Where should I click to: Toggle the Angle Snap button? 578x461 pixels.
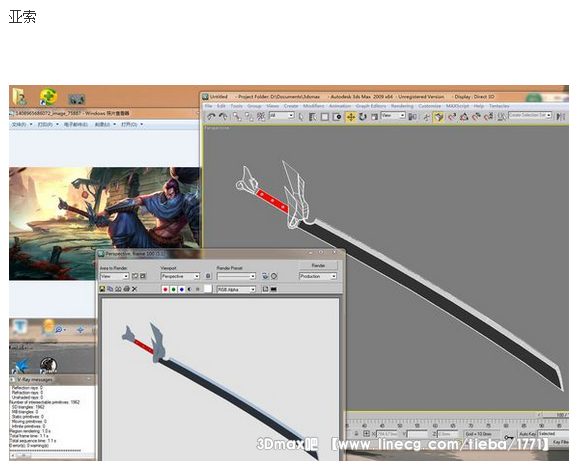(x=464, y=117)
